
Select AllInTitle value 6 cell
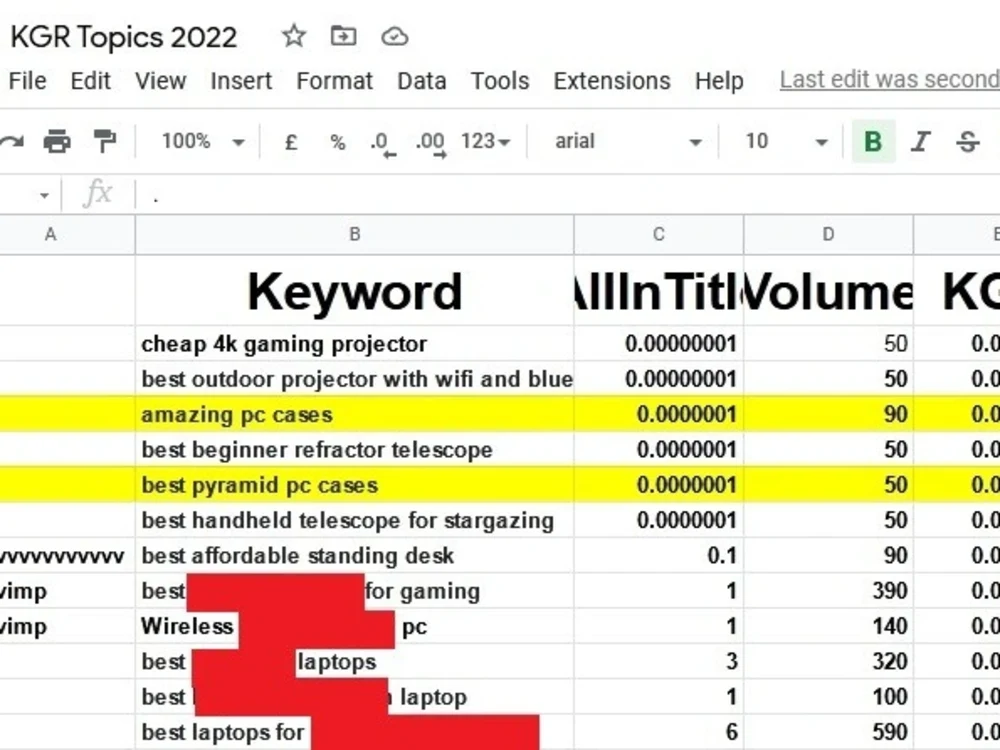(659, 732)
